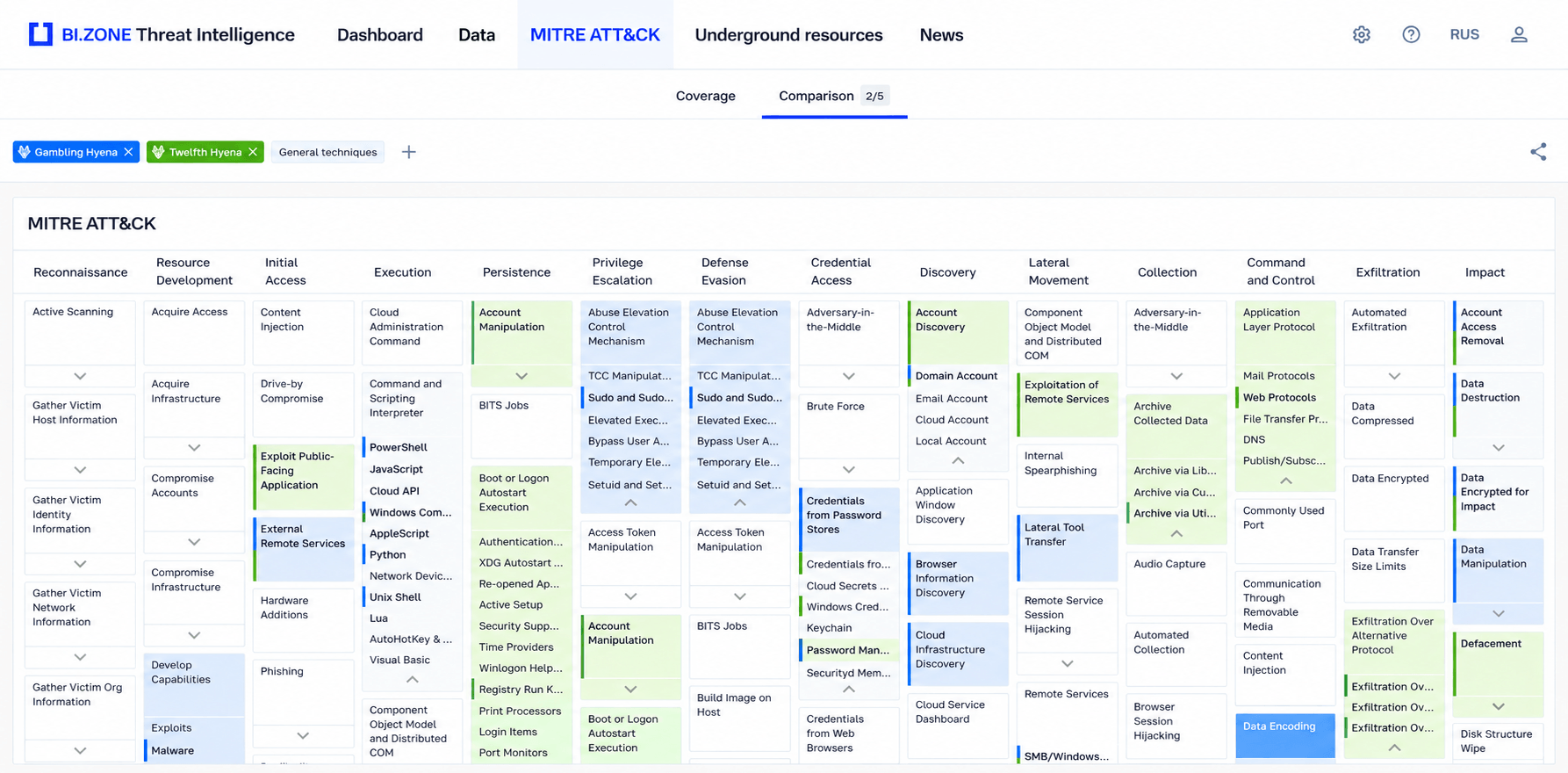Image resolution: width=1568 pixels, height=773 pixels.
Task: Collapse Command and Scripting Interpreter list
Action: pos(412,680)
